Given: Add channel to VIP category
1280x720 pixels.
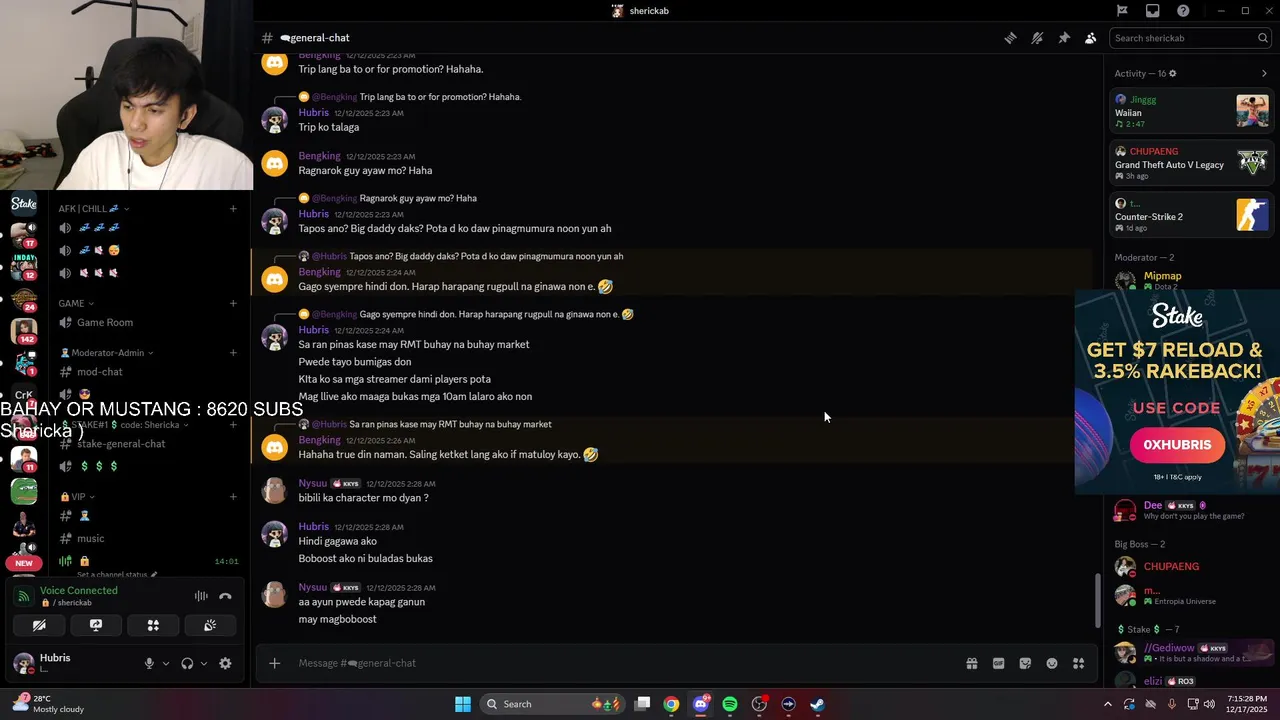Looking at the screenshot, I should 233,496.
